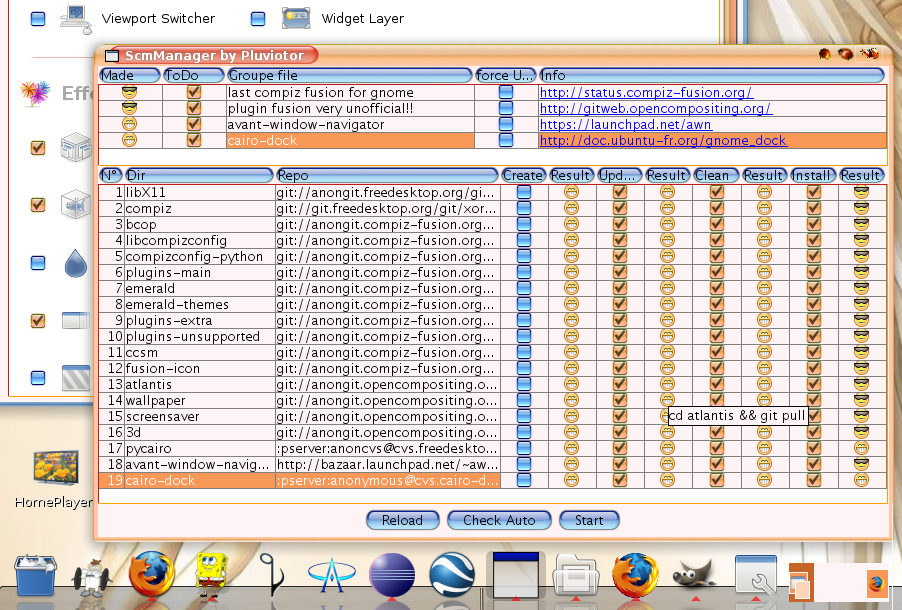Screen dimensions: 902x610
Task: Click the Viewport Switcher plugin icon
Action: click(75, 19)
